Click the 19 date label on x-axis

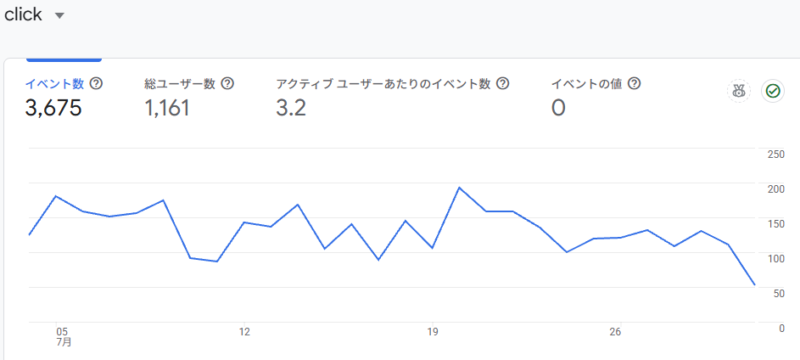[433, 332]
